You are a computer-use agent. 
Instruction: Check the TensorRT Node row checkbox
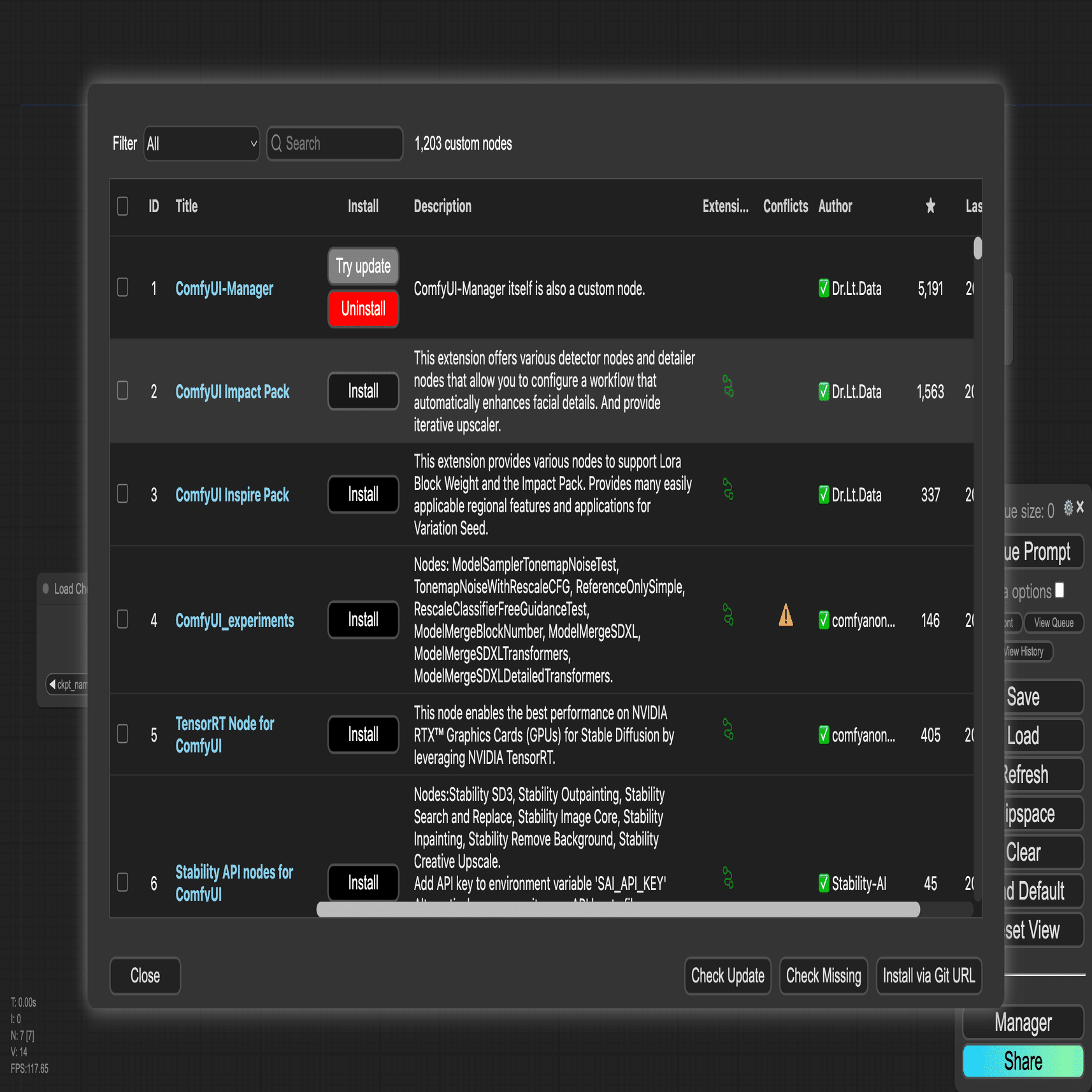coord(123,734)
